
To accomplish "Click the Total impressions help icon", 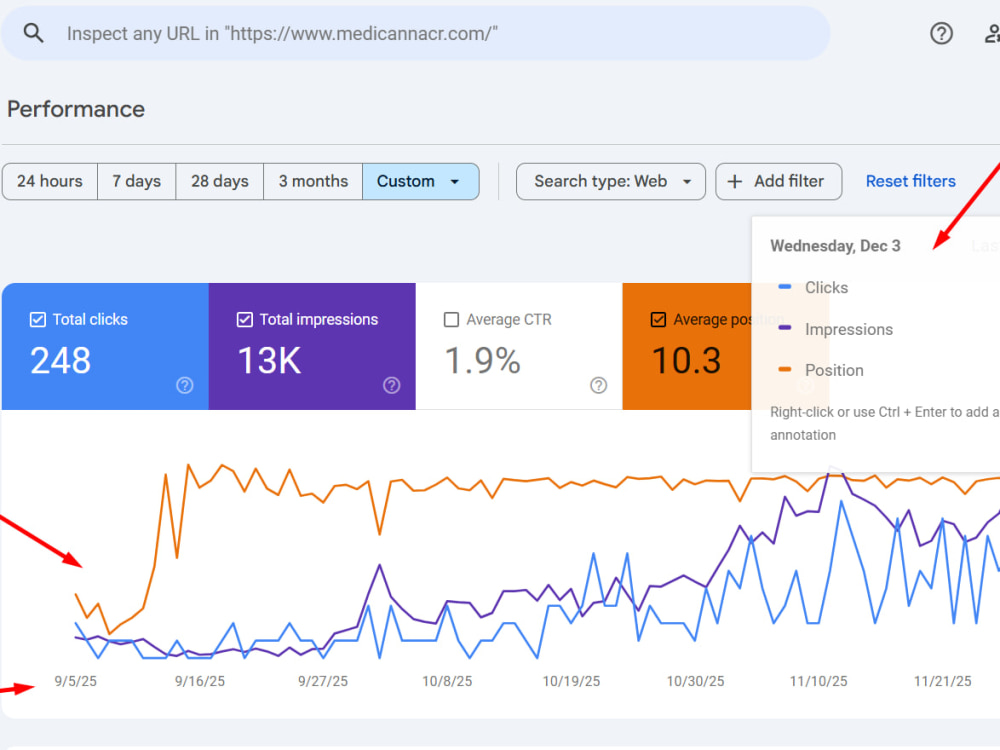I will point(392,385).
